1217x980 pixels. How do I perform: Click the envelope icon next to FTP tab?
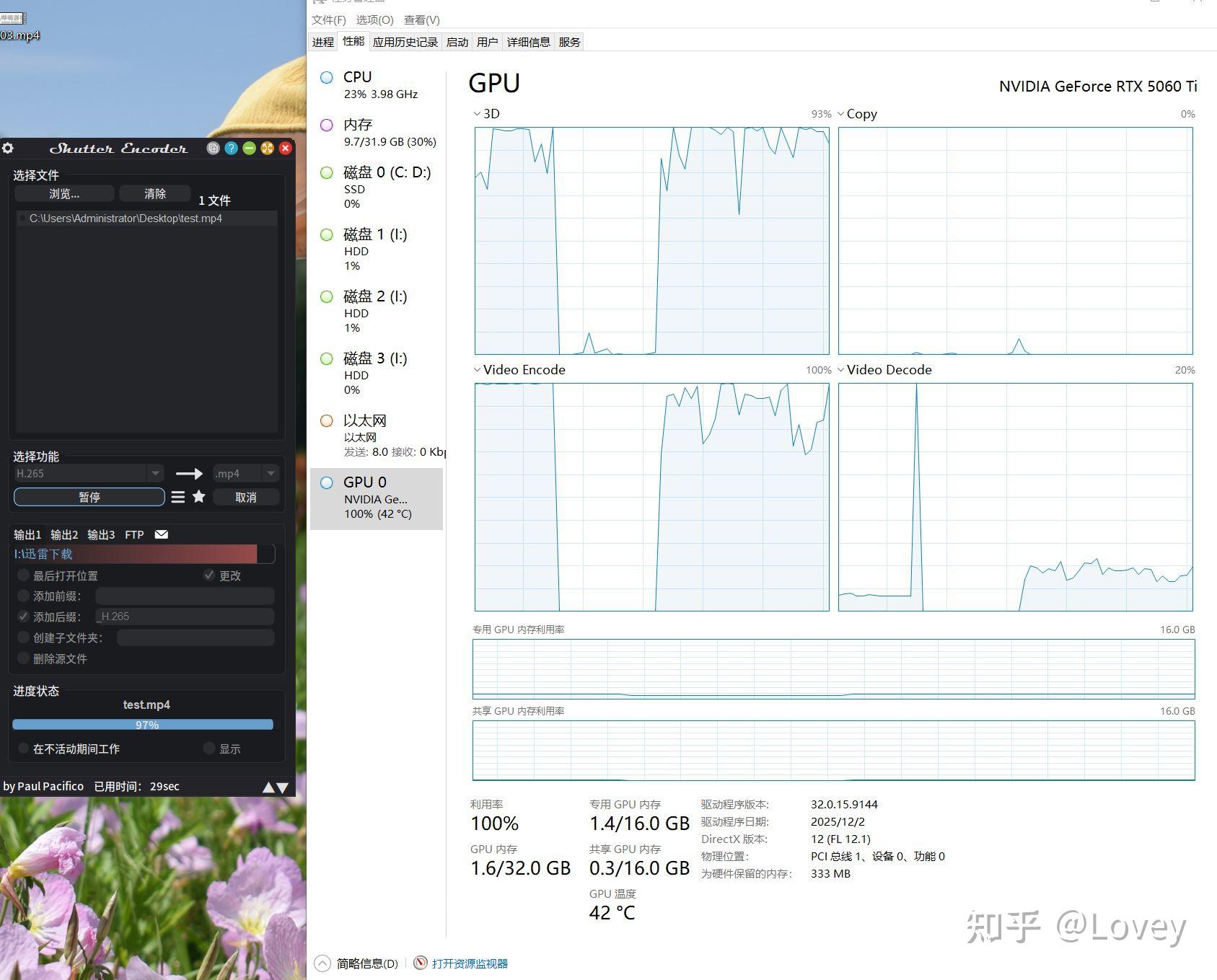click(161, 534)
